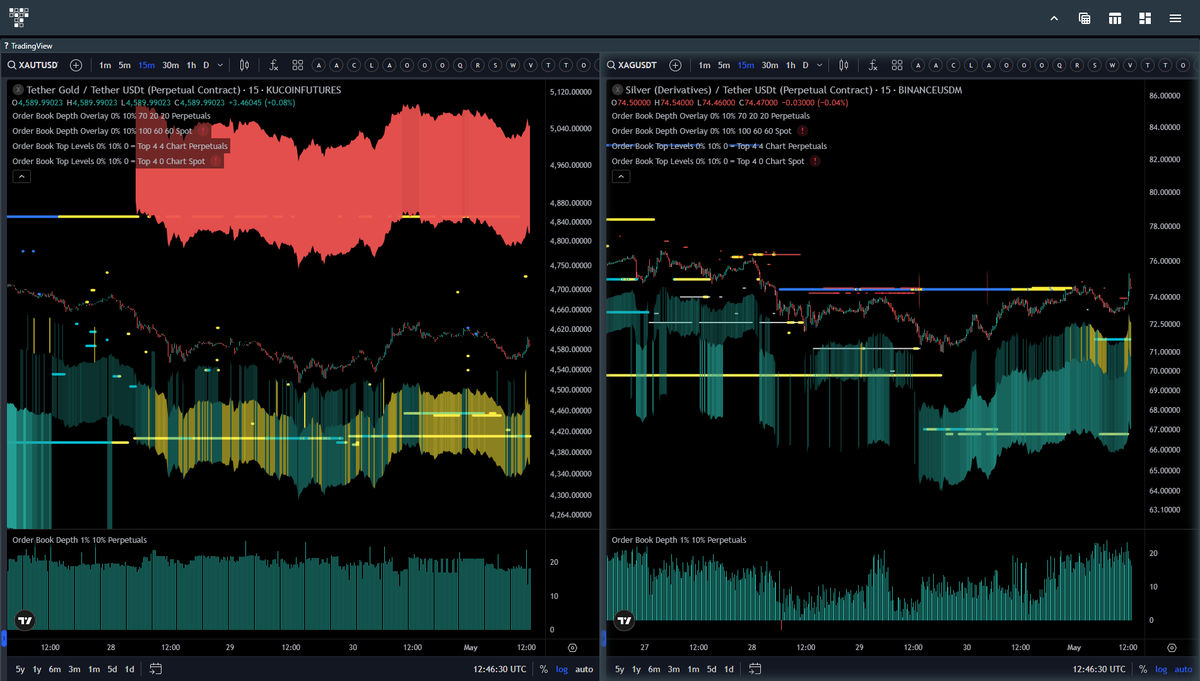Open Indicators (fx) on XAGUSDT chart
This screenshot has height=681, width=1200.
tap(873, 65)
